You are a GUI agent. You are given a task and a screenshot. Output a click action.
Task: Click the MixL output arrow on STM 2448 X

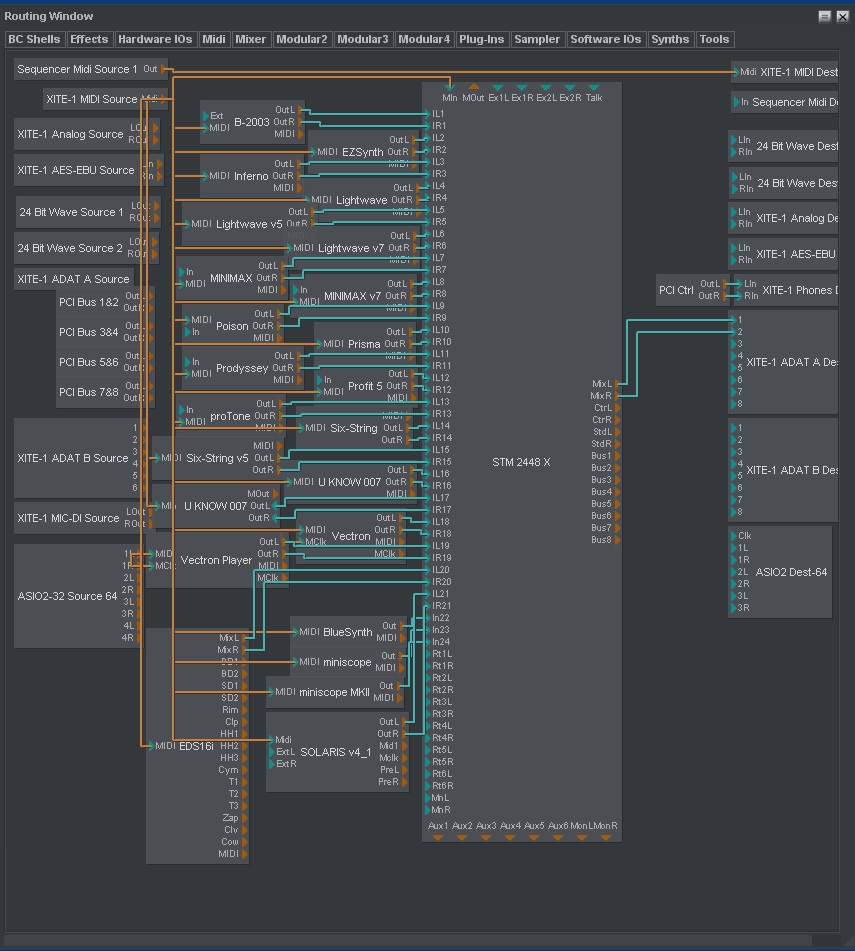coord(617,382)
